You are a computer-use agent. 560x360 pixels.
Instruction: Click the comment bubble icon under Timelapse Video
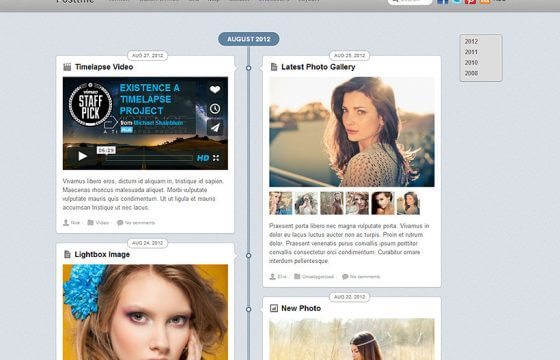(120, 222)
